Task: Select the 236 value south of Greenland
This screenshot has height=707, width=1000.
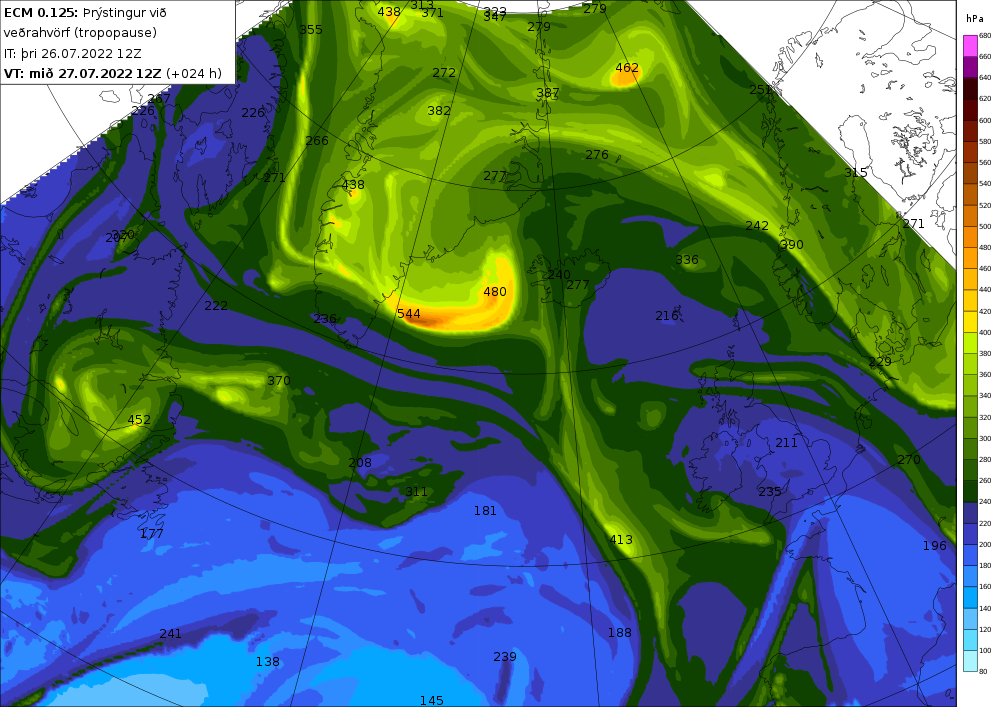Action: (x=325, y=319)
